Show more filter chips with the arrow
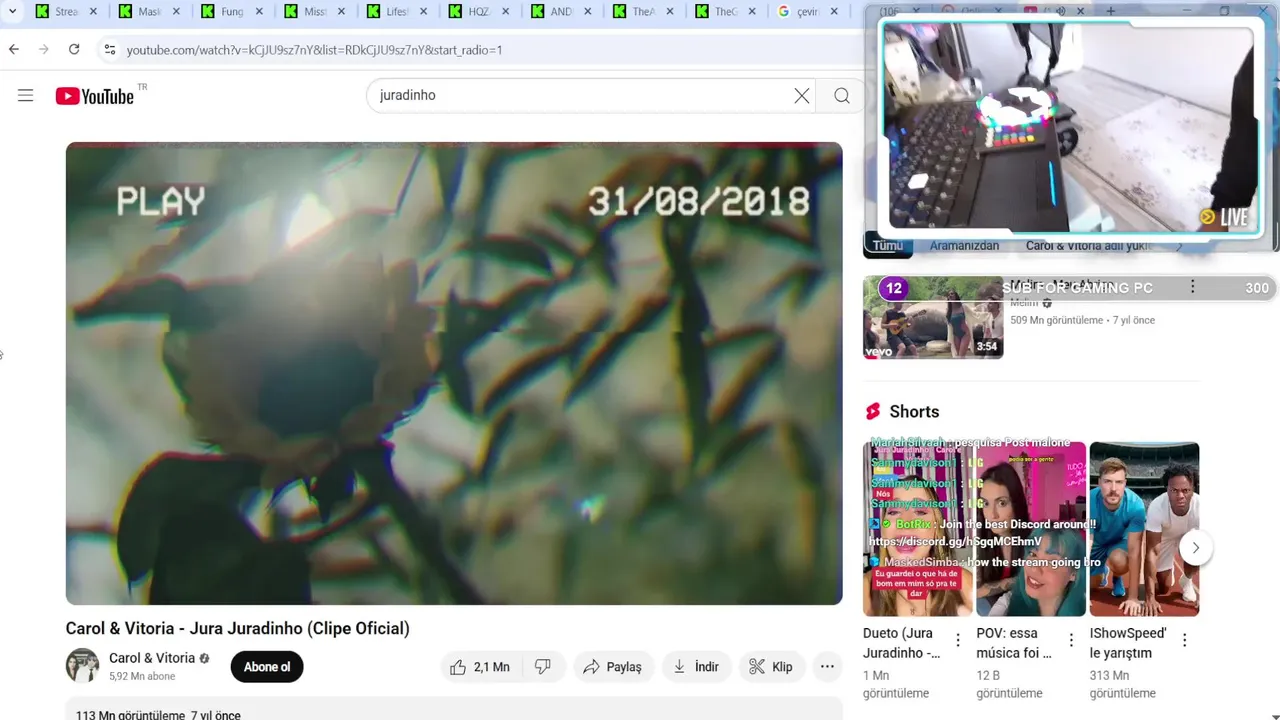The image size is (1280, 720). tap(1180, 246)
